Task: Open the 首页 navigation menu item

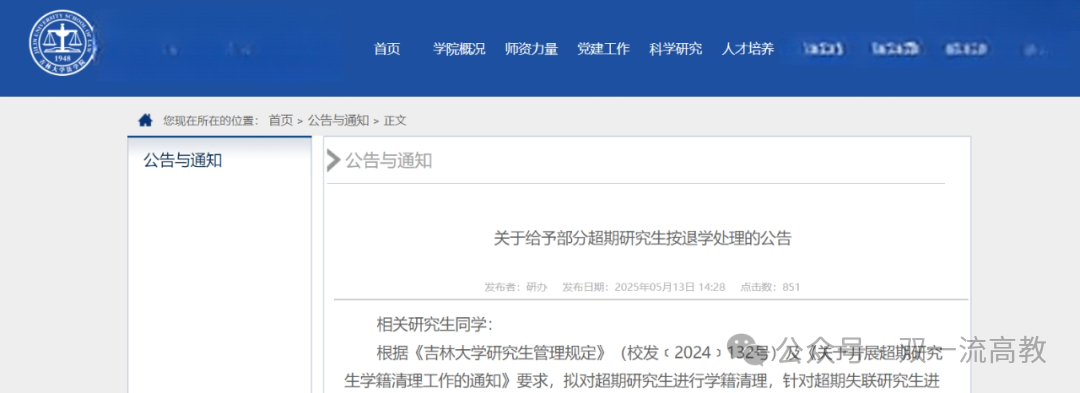Action: coord(387,49)
